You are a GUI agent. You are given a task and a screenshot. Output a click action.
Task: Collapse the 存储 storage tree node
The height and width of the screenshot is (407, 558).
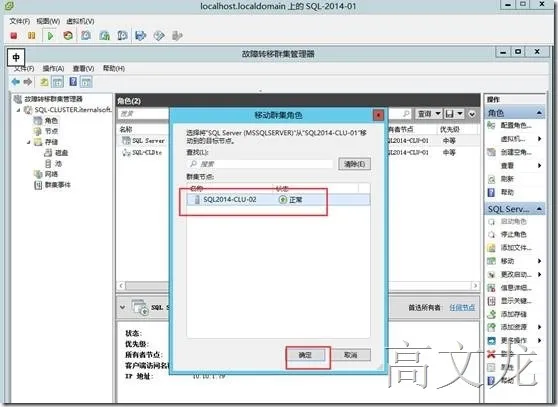pyautogui.click(x=28, y=142)
